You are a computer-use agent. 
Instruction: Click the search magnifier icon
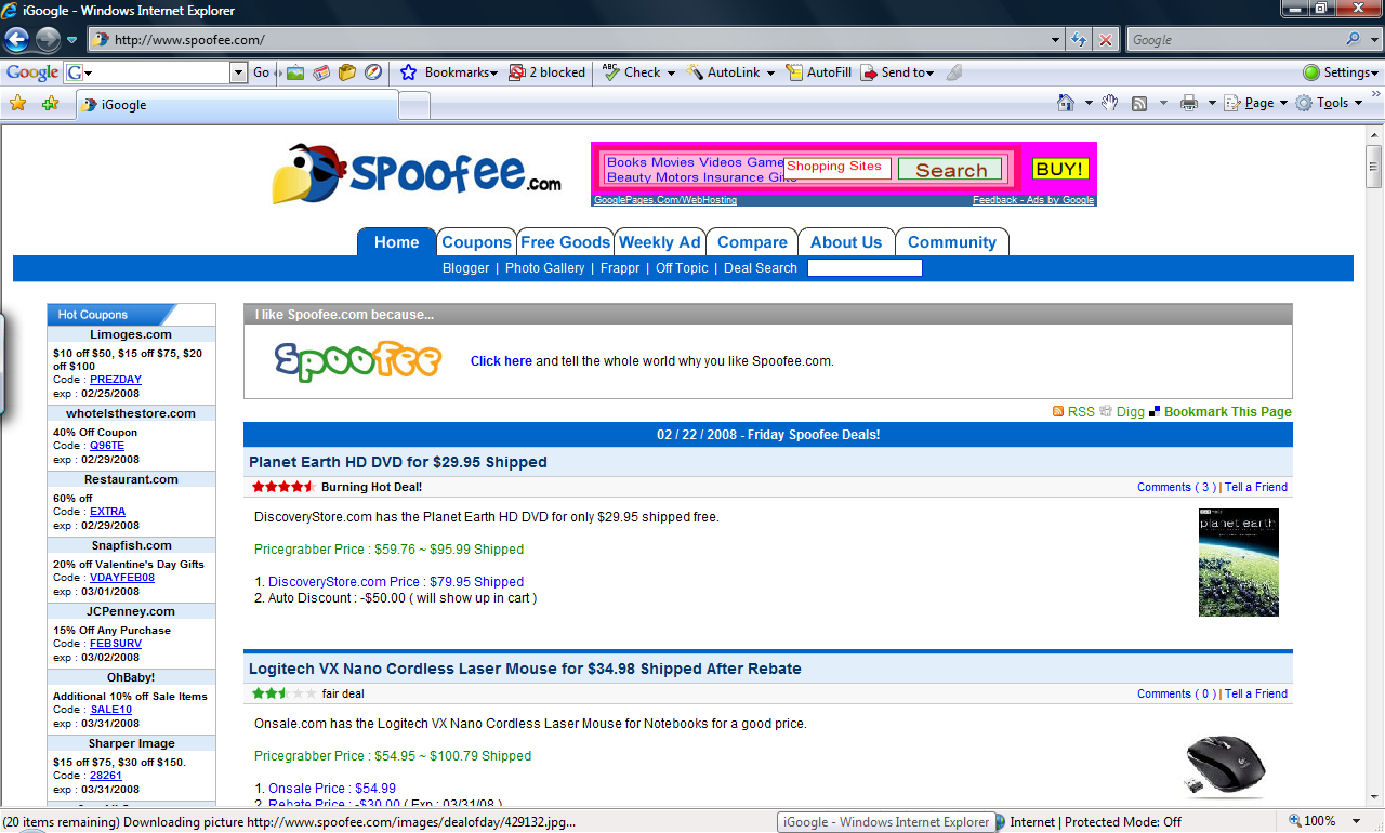(x=1353, y=40)
